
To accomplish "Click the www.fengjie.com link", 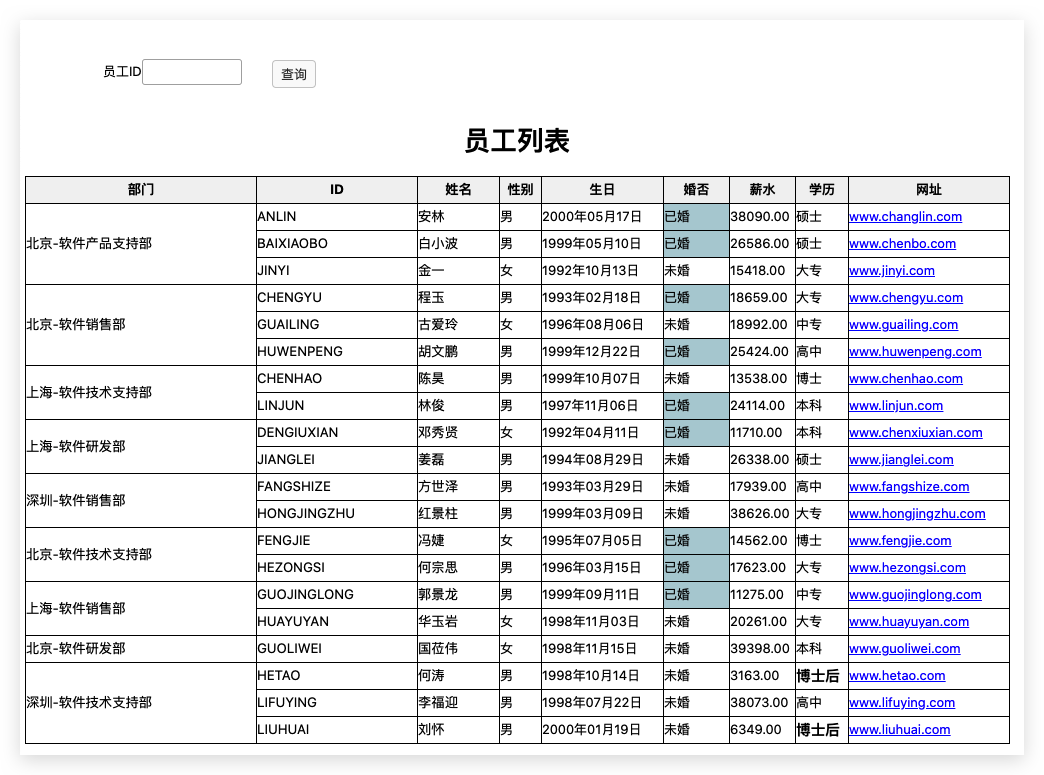I will [900, 541].
